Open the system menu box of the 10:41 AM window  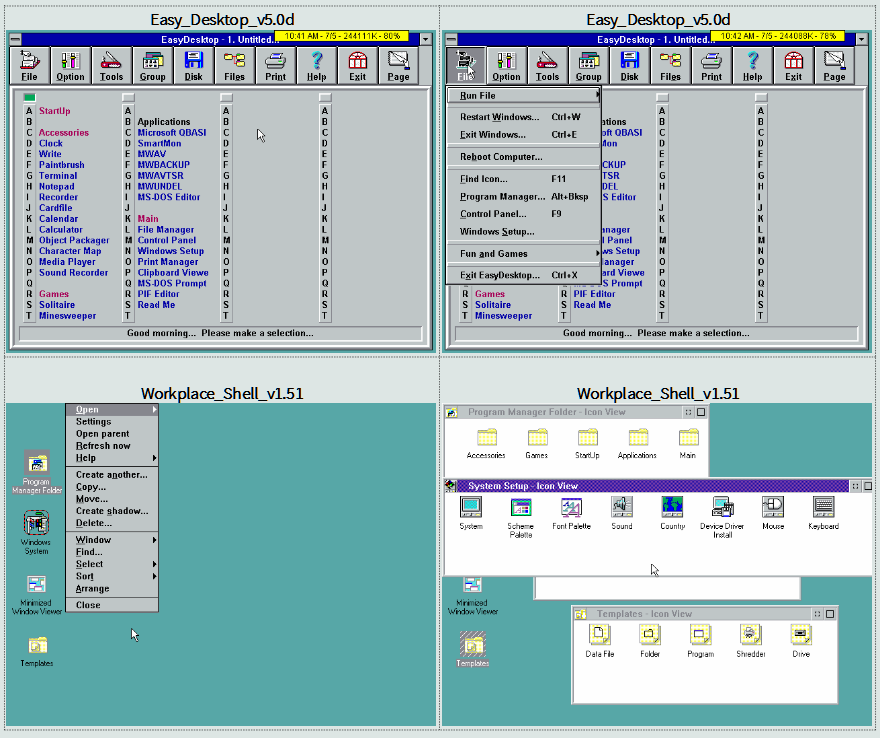point(15,39)
